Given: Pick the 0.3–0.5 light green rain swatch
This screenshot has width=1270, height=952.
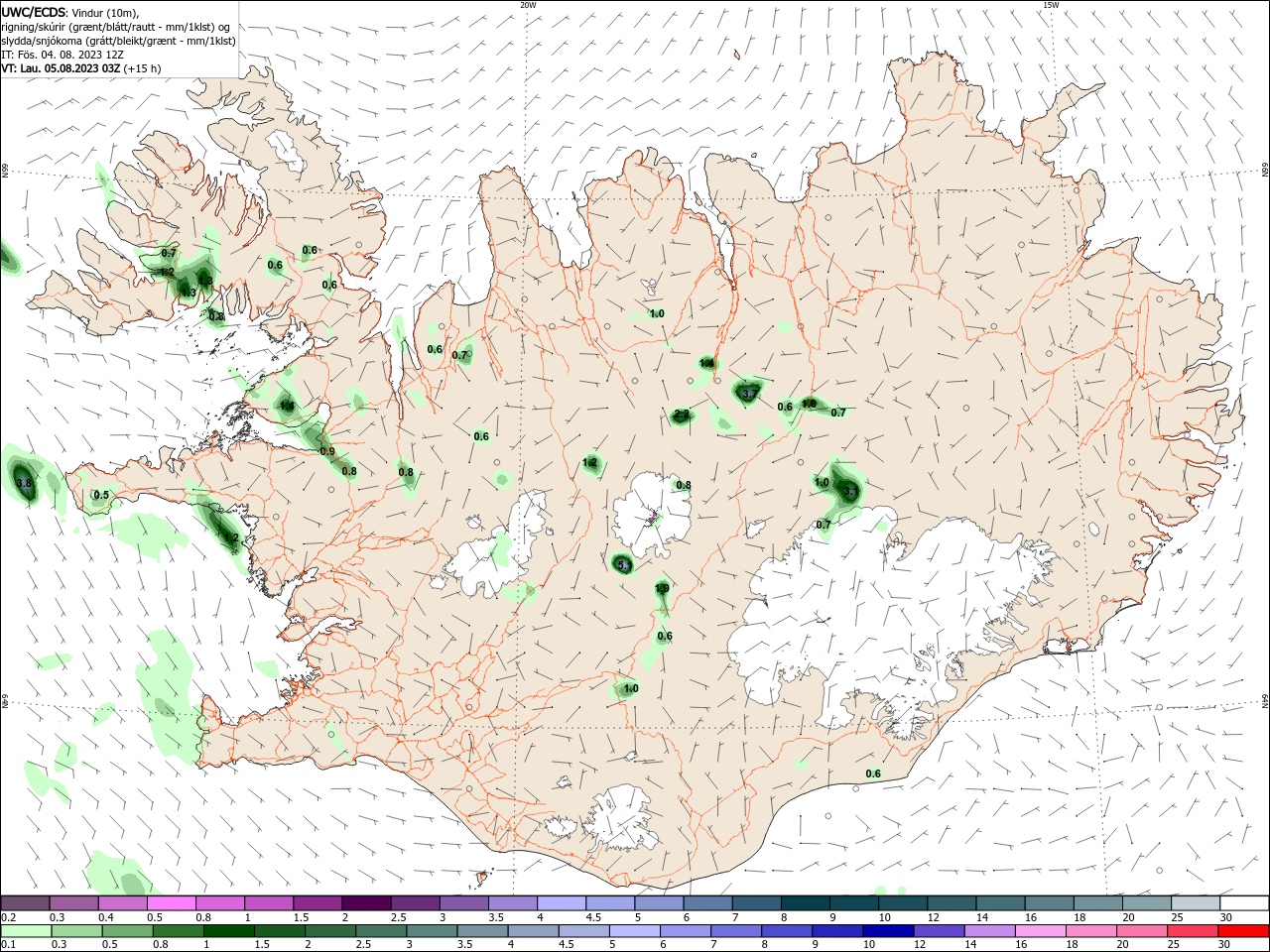Looking at the screenshot, I should [76, 931].
